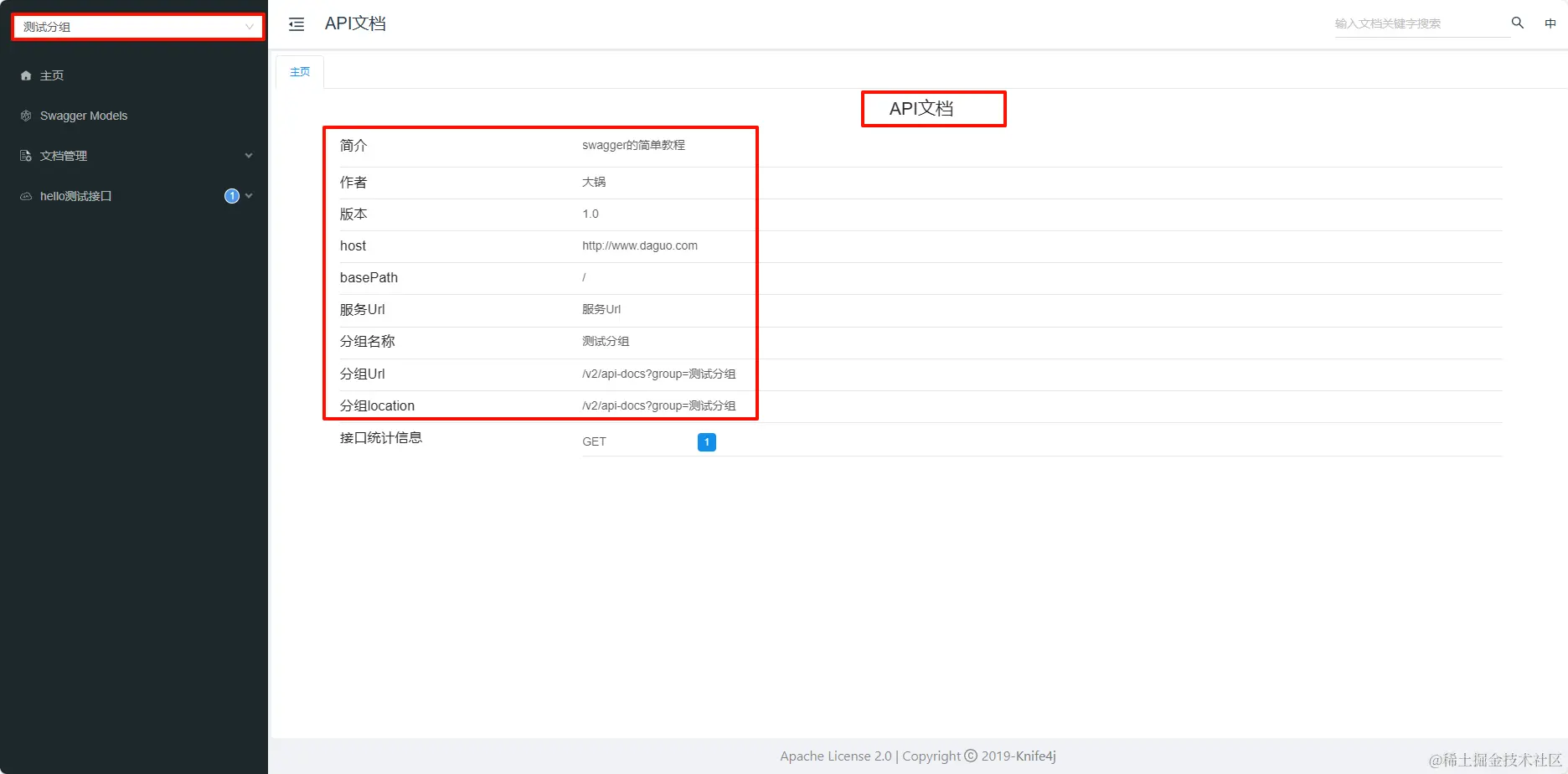
Task: Focus the 输入文档关键字搜索 search field
Action: [x=1421, y=23]
